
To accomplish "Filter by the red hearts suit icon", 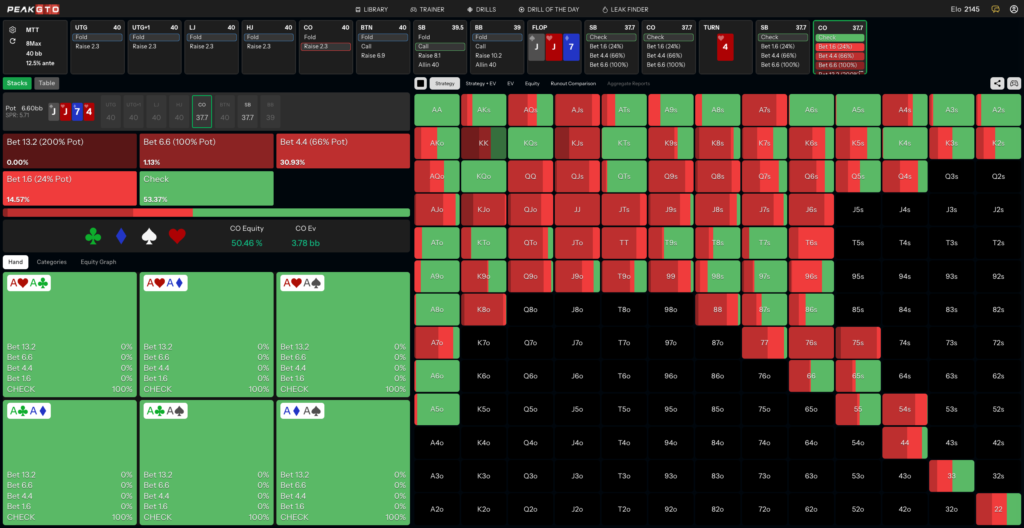I will coord(178,236).
